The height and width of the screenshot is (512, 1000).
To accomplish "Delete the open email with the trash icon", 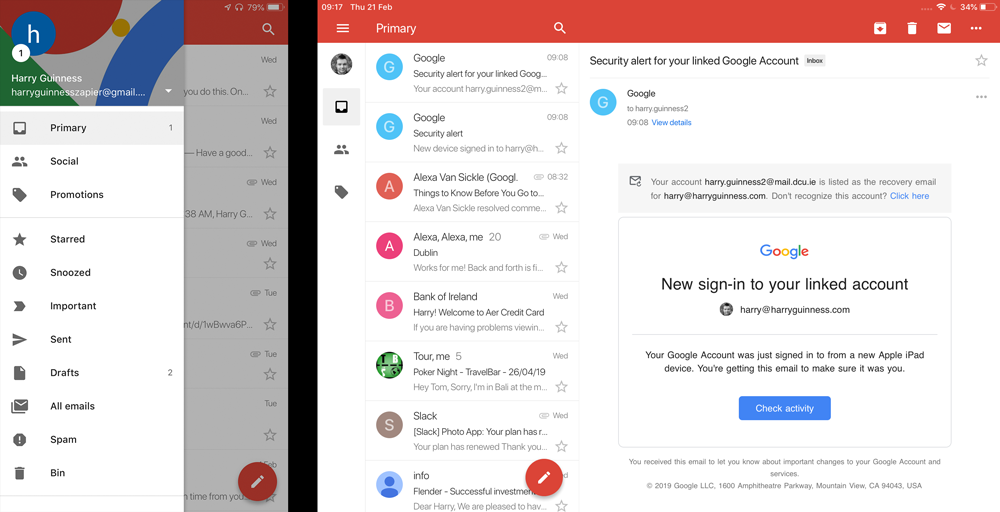I will 912,28.
